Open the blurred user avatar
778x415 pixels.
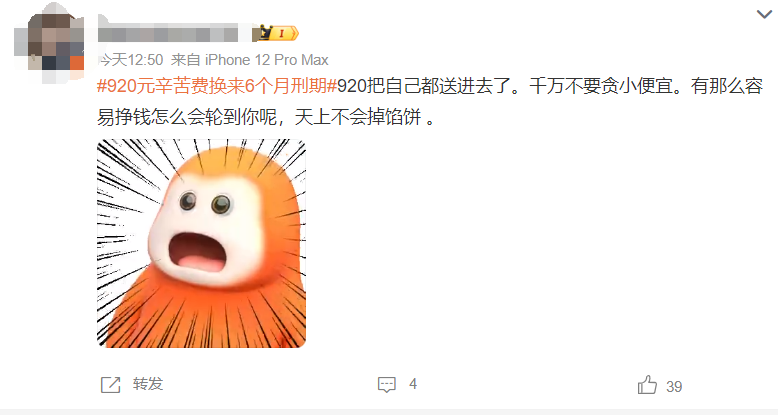coord(49,43)
